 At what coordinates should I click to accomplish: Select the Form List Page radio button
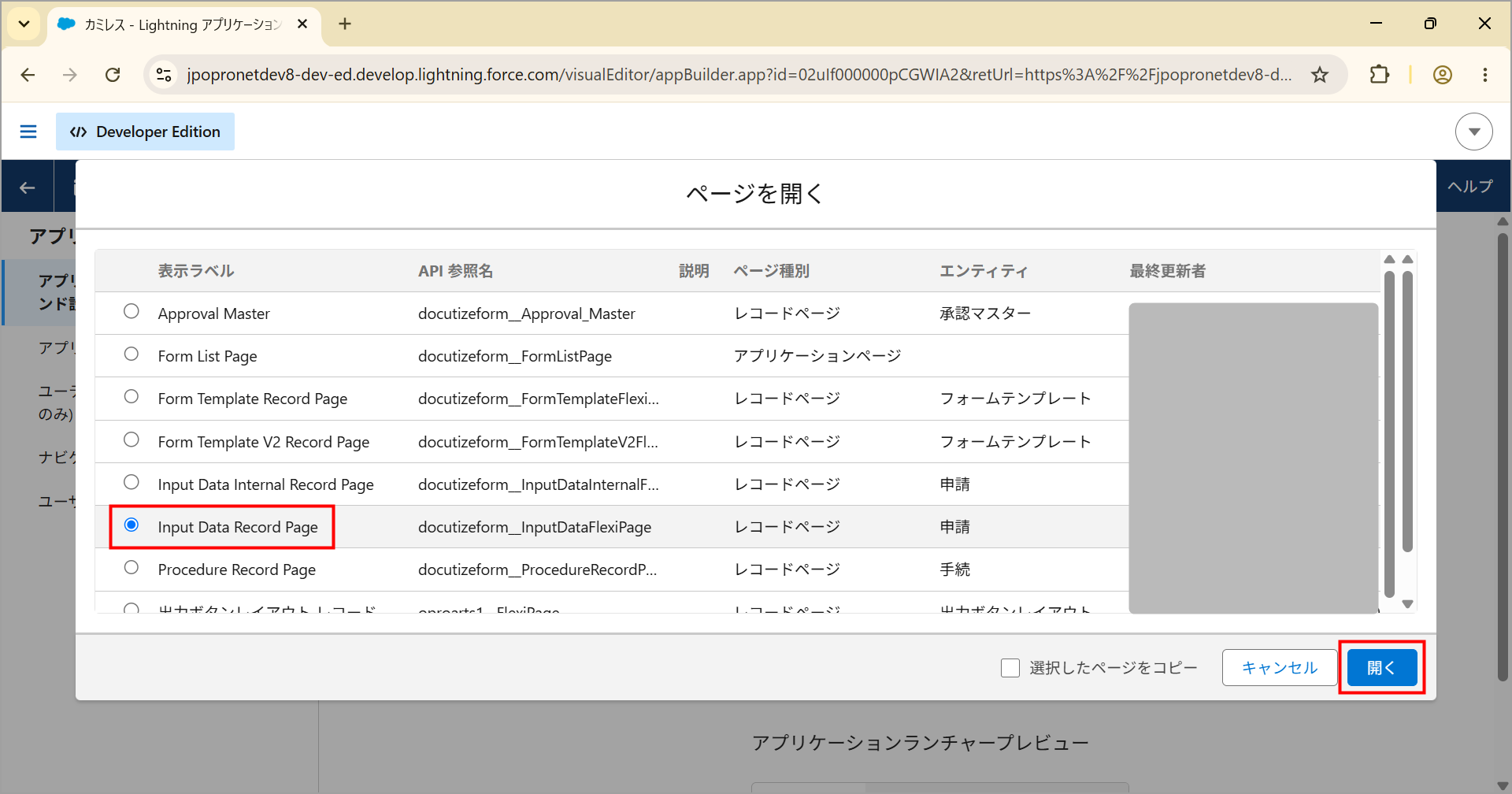(132, 354)
